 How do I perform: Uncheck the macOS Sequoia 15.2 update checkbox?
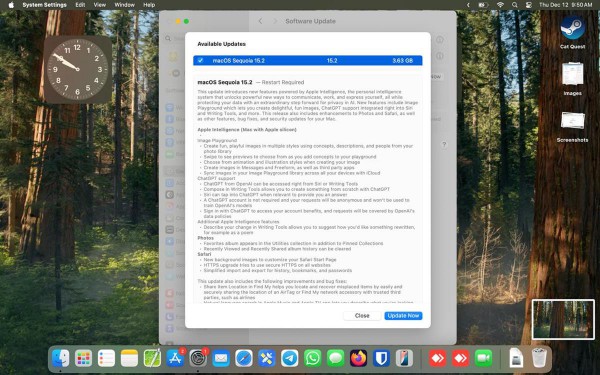pyautogui.click(x=200, y=60)
